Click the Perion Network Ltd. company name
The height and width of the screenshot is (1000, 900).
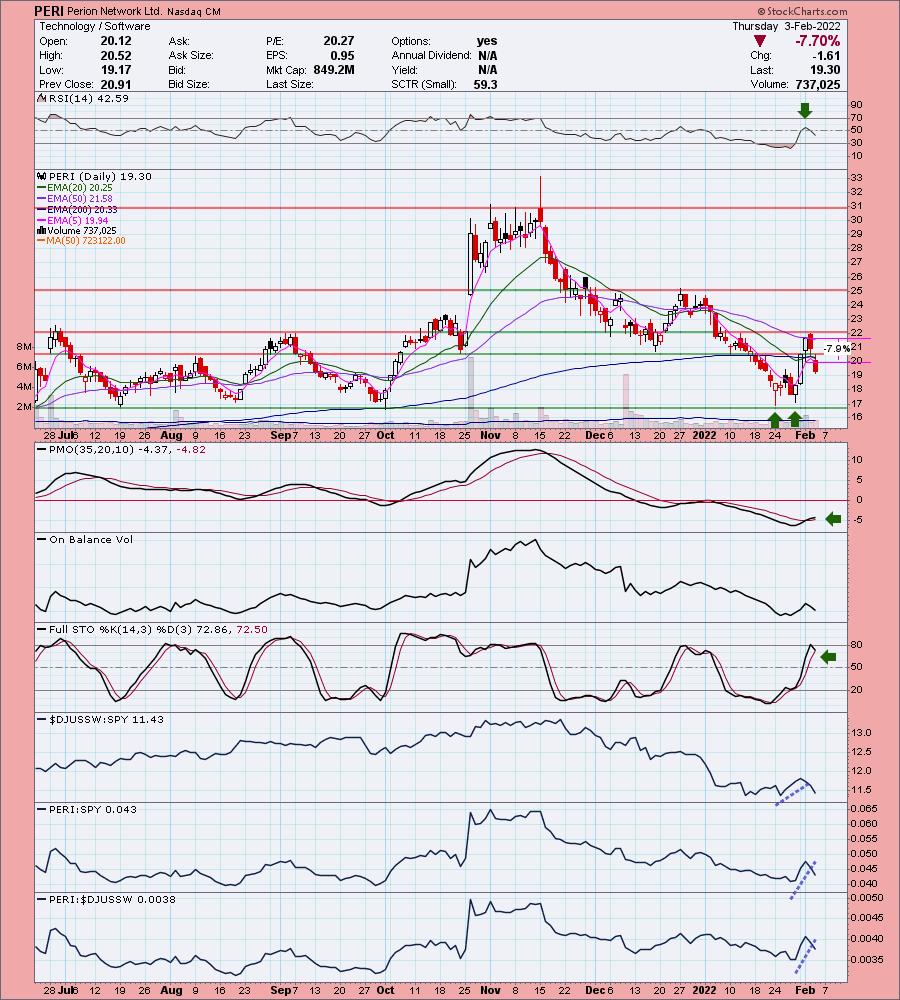click(115, 11)
